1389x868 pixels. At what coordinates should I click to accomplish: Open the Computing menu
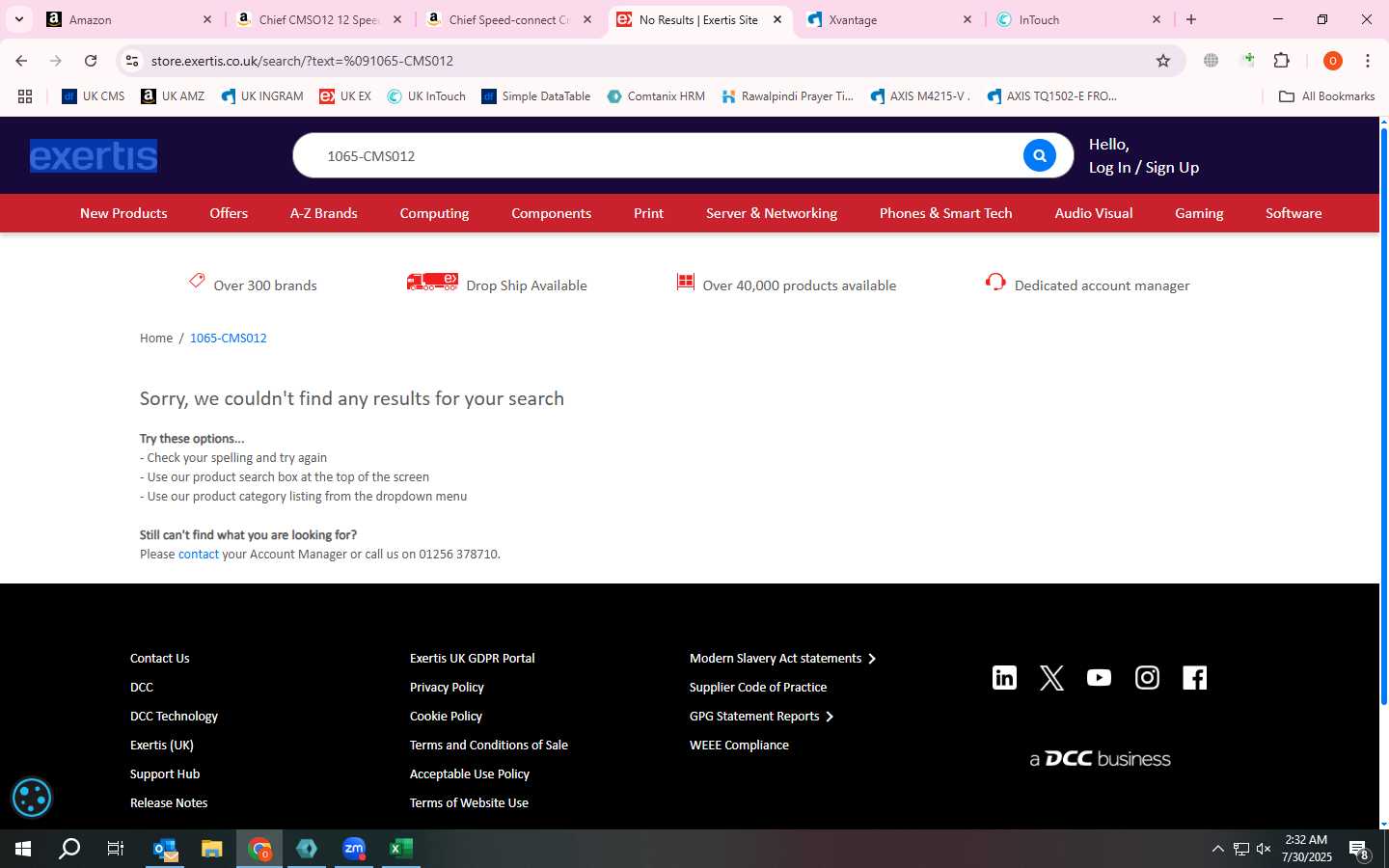click(x=434, y=213)
